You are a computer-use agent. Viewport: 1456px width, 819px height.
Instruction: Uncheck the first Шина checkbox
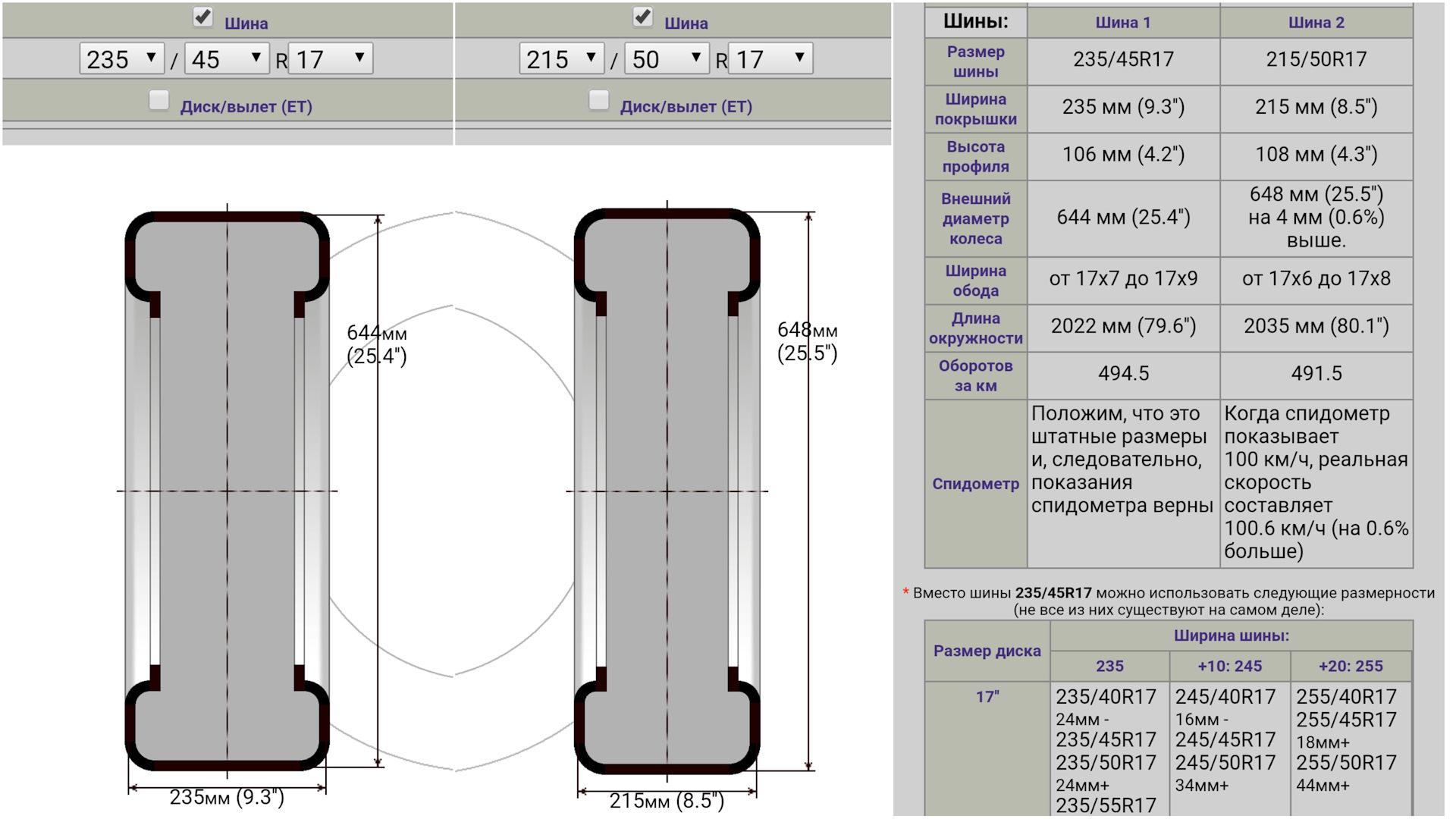point(202,17)
